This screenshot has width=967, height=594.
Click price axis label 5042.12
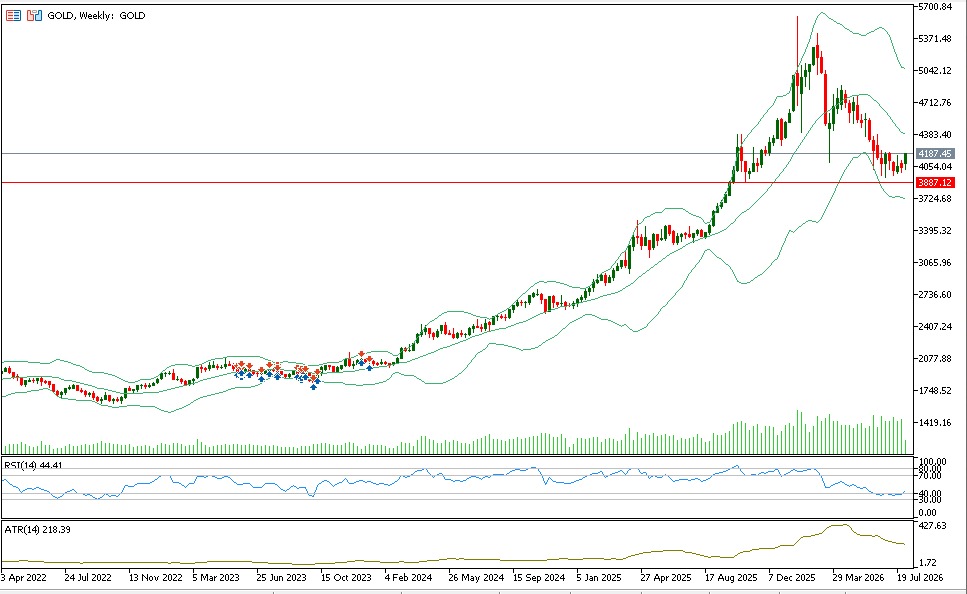[x=935, y=71]
